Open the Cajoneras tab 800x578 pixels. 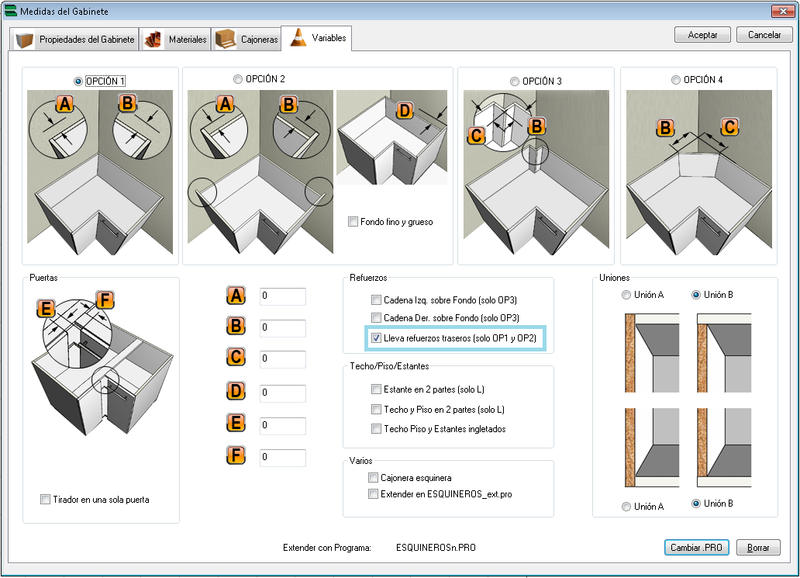pos(246,39)
